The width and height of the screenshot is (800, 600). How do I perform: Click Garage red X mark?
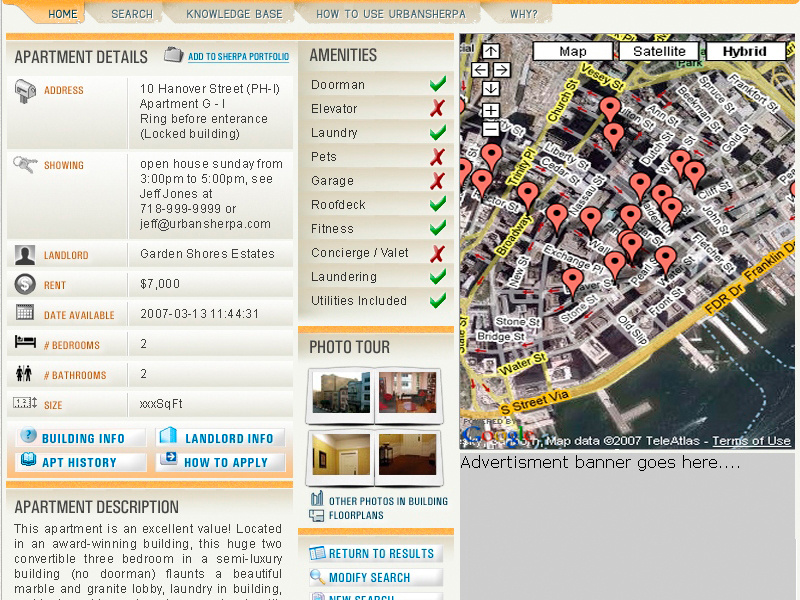437,181
